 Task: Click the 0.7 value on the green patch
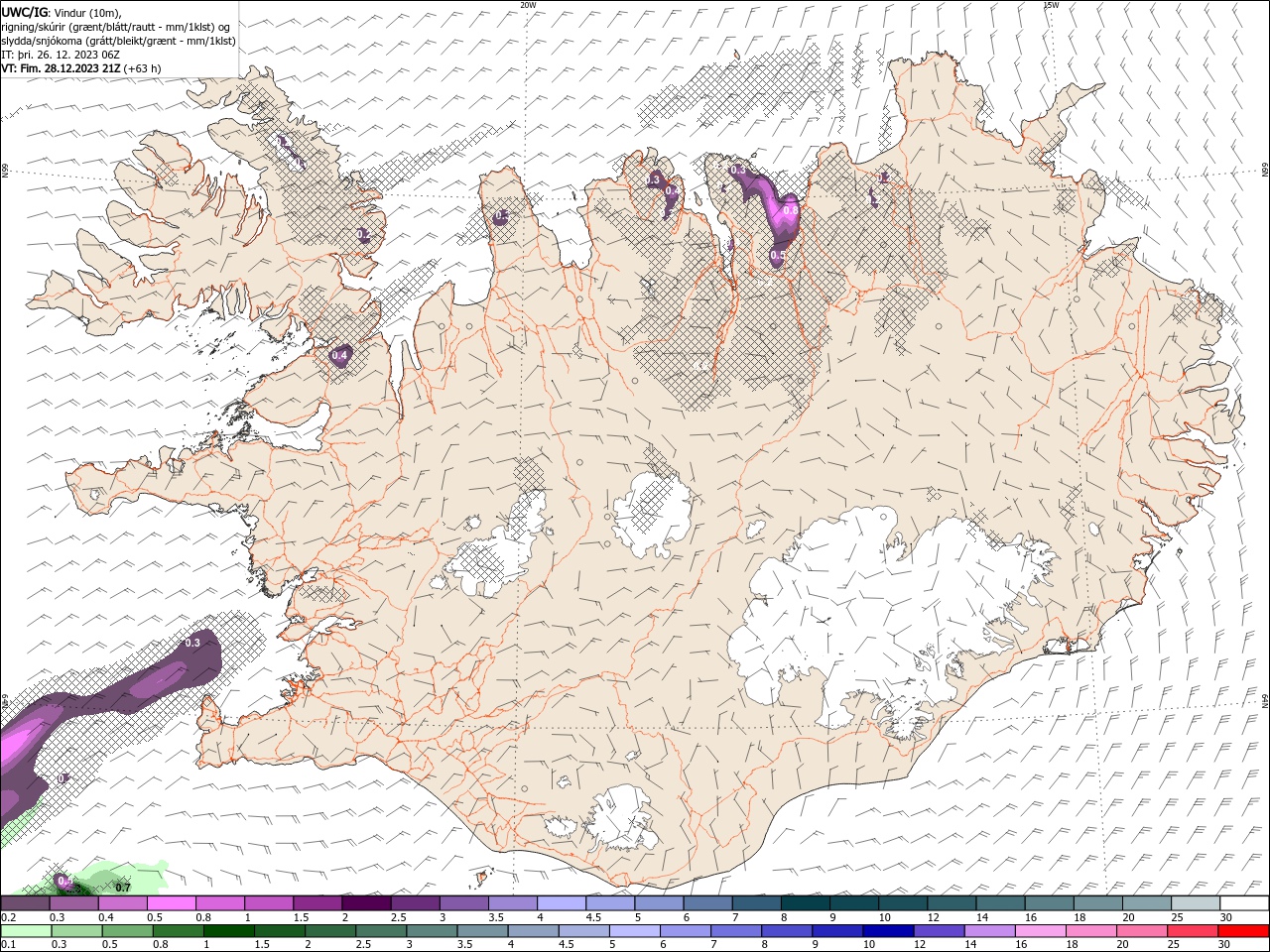(123, 887)
